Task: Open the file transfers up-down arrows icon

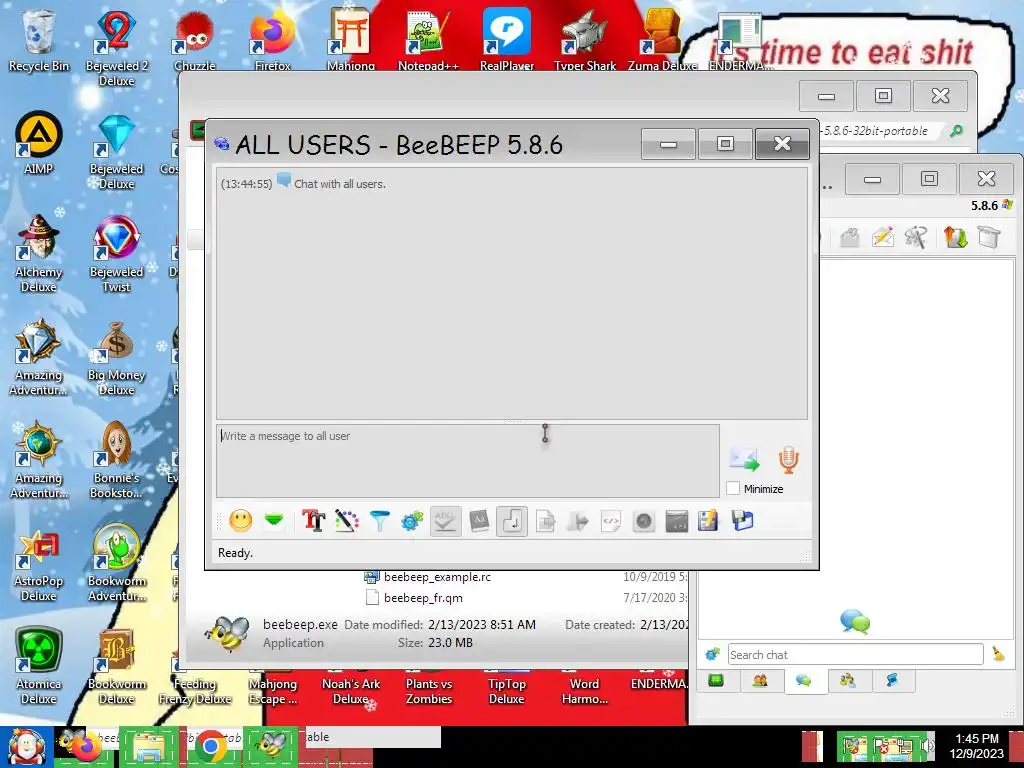Action: (x=955, y=236)
